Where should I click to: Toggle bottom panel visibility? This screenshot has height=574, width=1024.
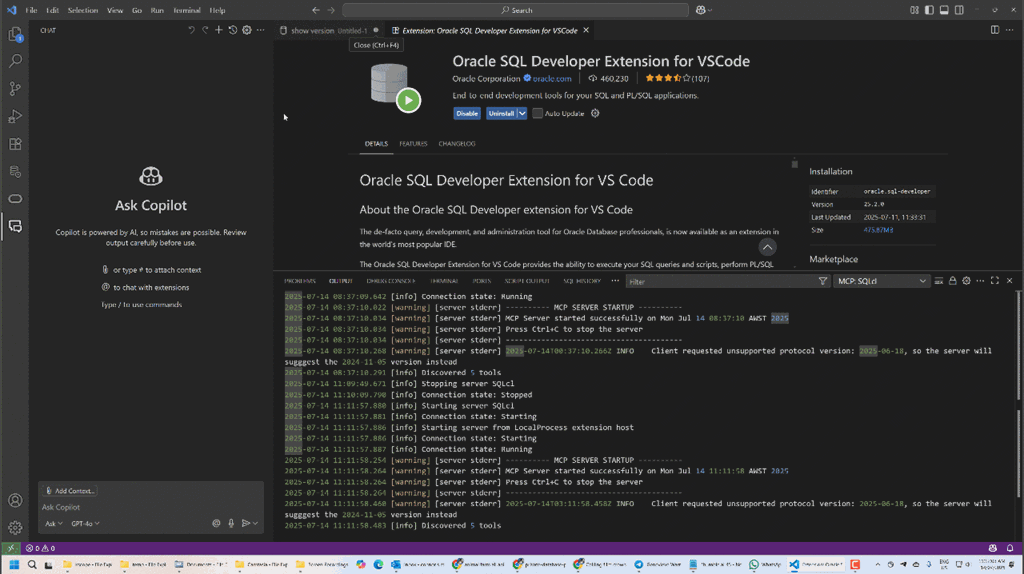coord(944,10)
